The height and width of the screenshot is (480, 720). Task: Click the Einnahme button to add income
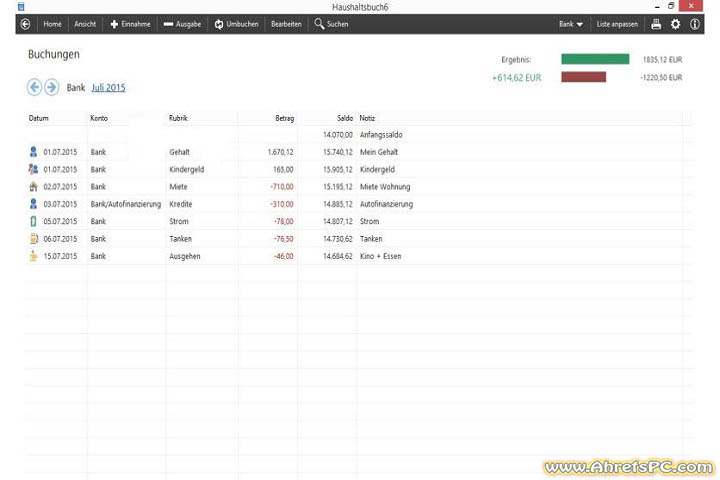click(x=130, y=24)
